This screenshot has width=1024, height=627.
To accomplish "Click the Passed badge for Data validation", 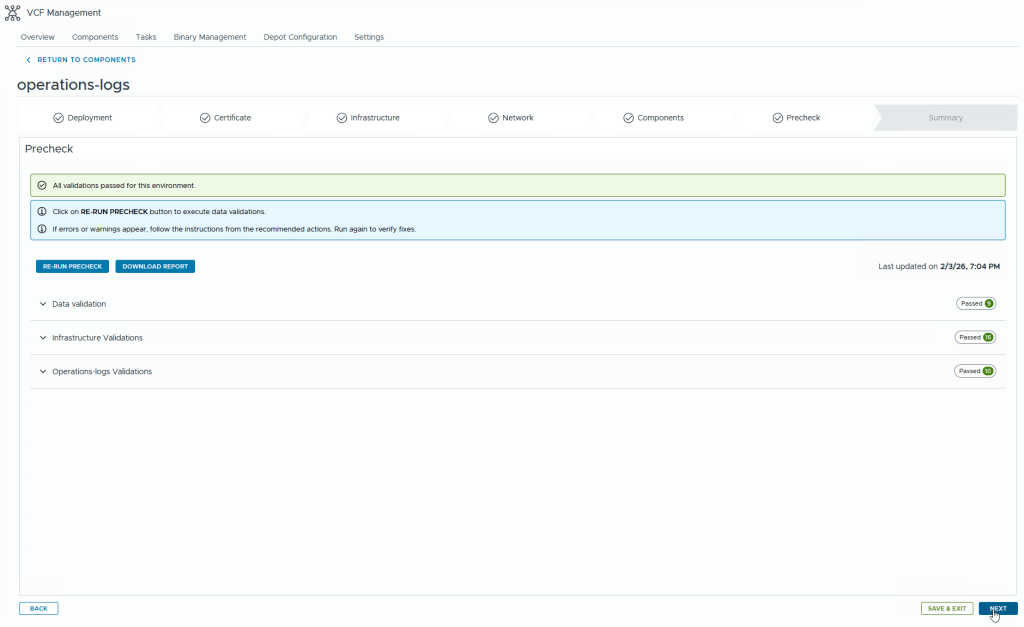I will 975,303.
